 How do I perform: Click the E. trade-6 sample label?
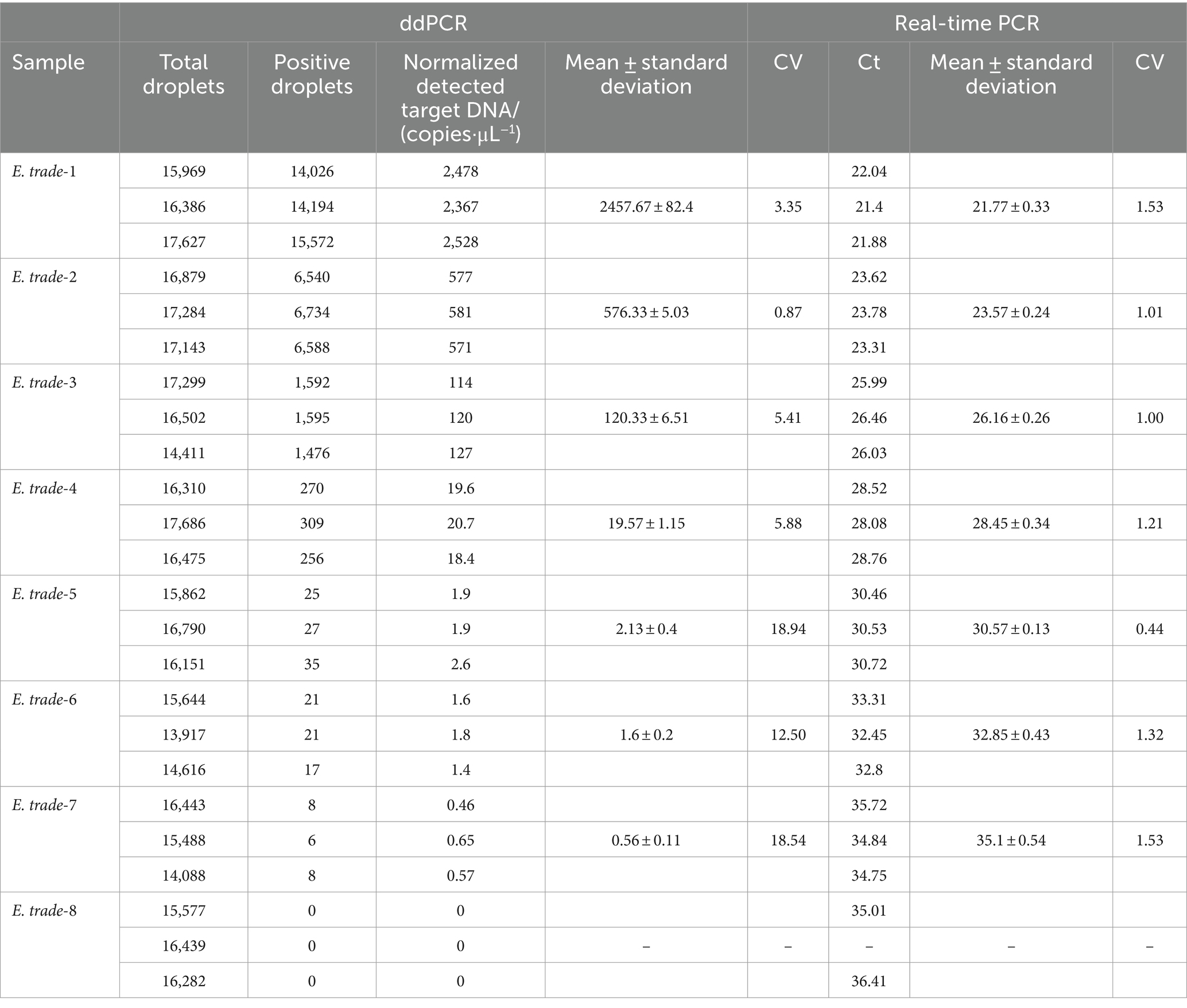tap(44, 699)
